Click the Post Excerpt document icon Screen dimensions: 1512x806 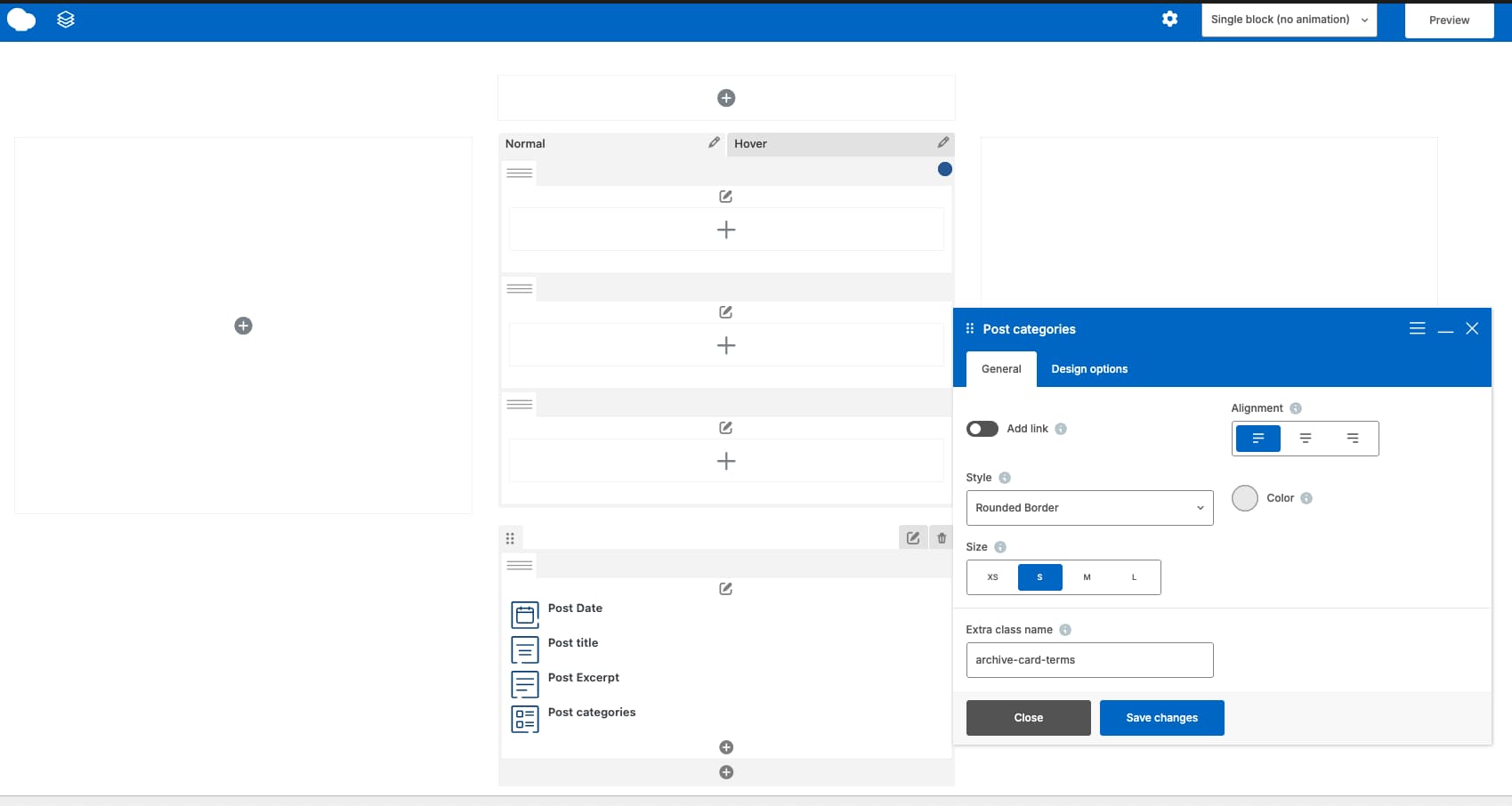tap(525, 684)
